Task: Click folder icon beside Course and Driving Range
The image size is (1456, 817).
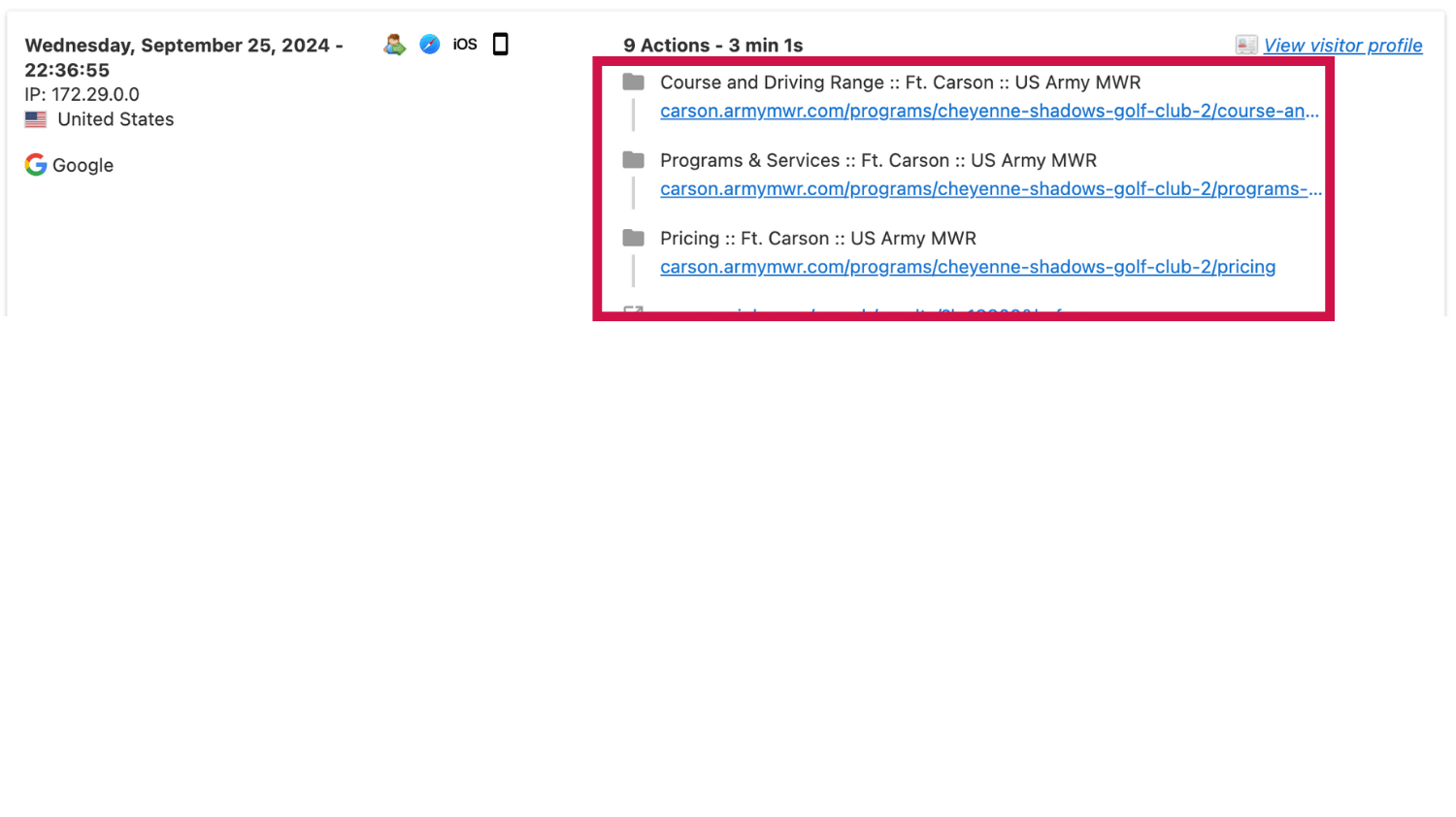Action: (634, 82)
